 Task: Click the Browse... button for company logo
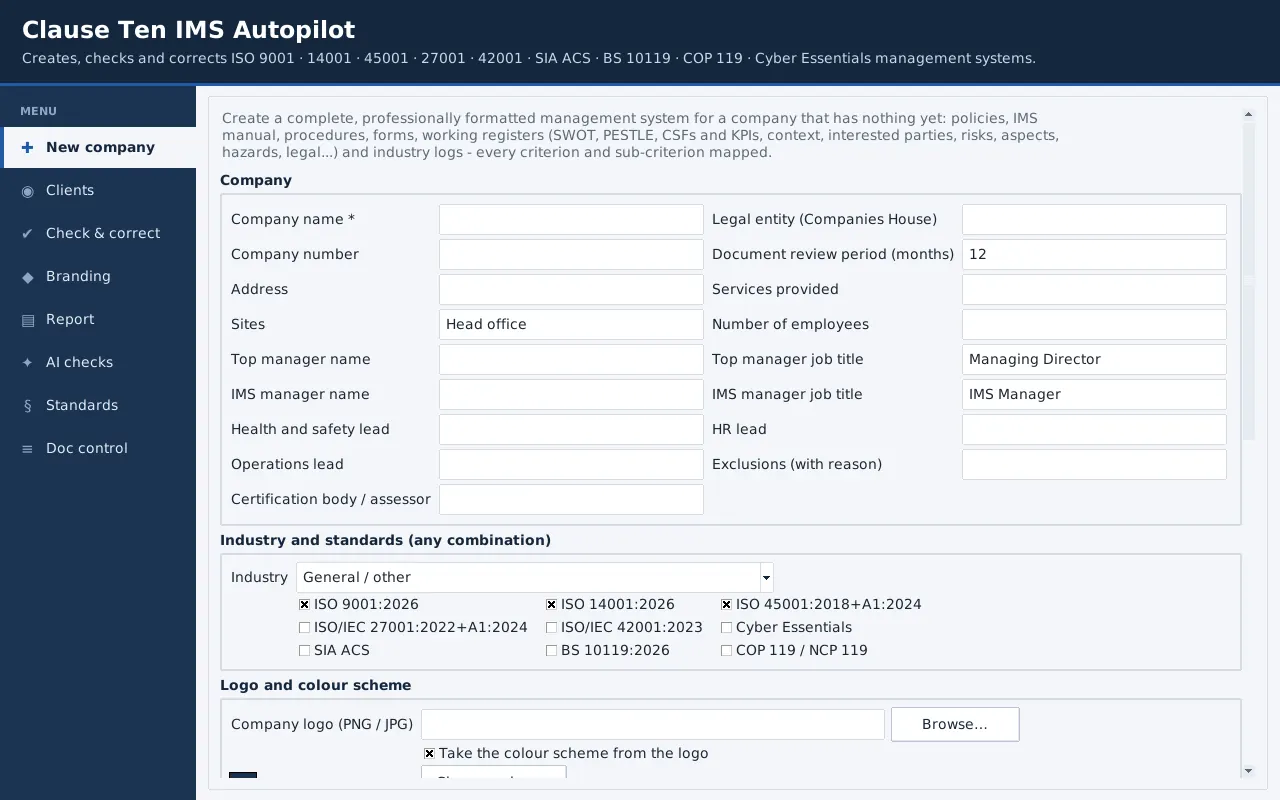[955, 725]
